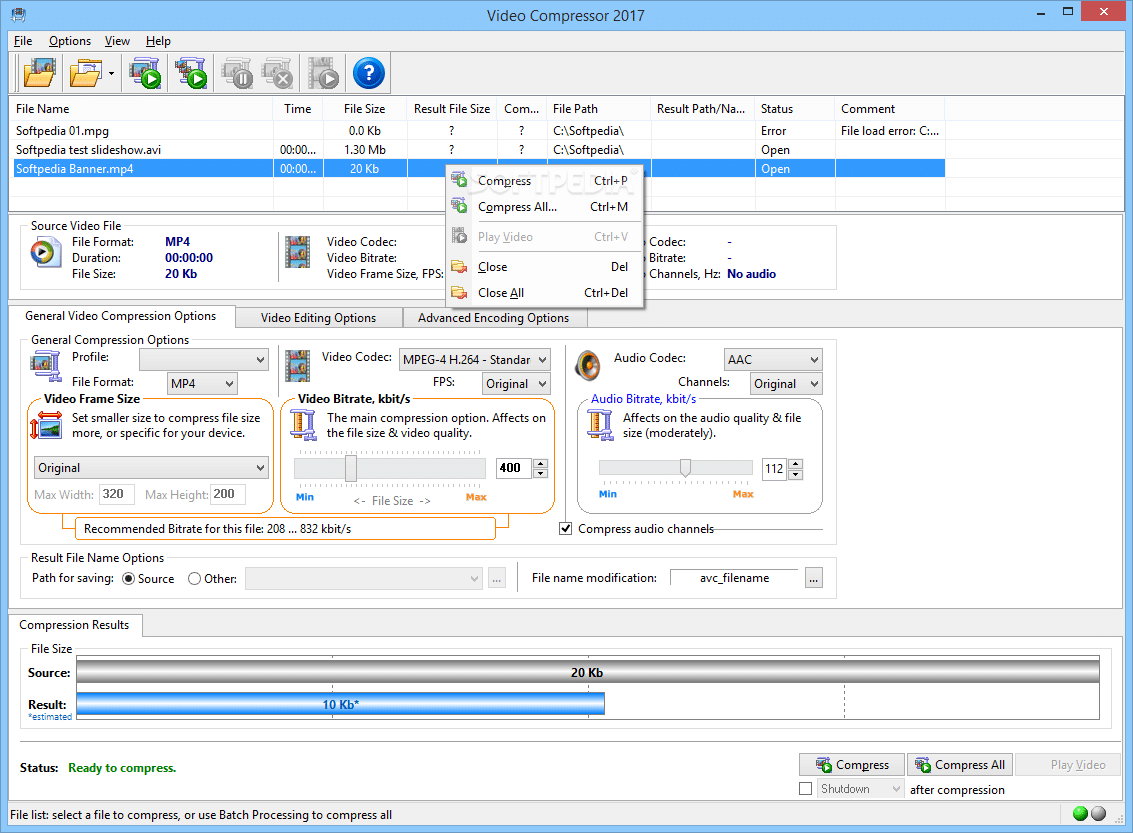Screen dimensions: 1133x833
Task: Open the File Format MP4 dropdown
Action: (x=202, y=384)
